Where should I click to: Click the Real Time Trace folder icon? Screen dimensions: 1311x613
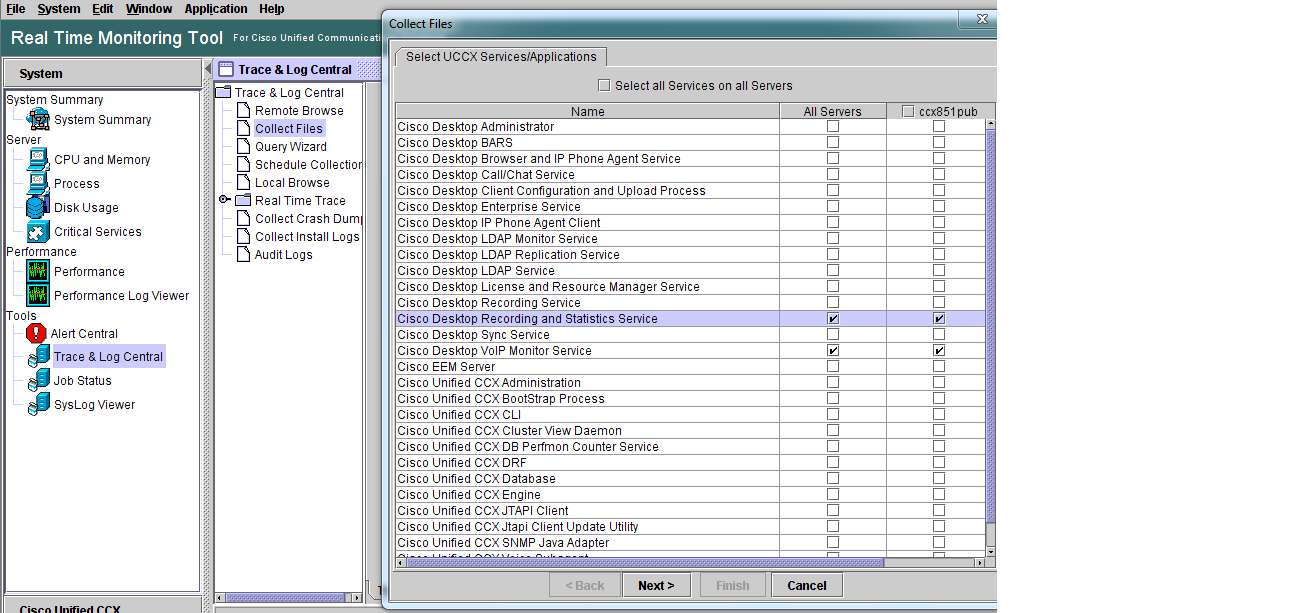pyautogui.click(x=243, y=201)
